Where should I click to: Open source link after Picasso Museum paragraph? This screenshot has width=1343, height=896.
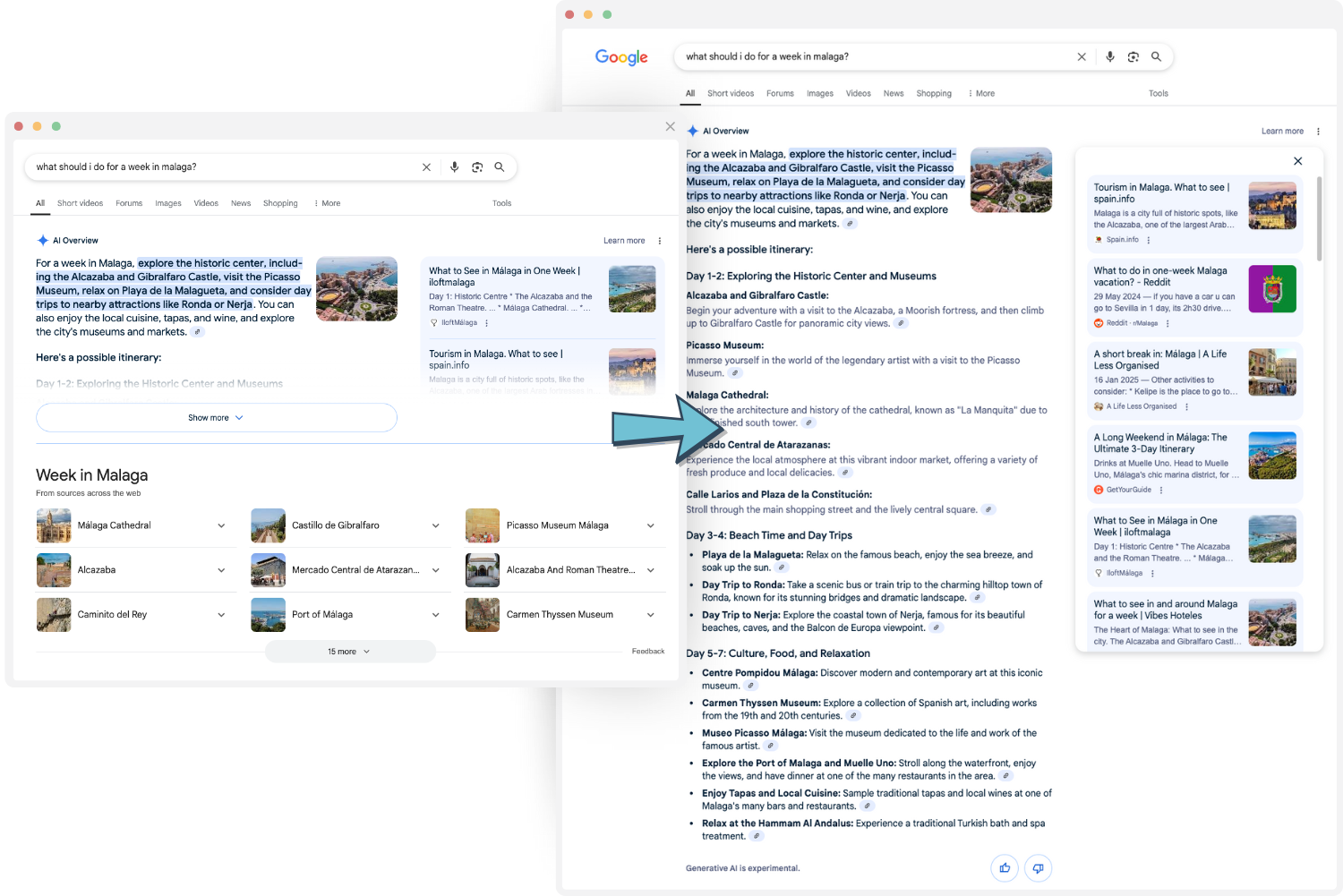click(x=735, y=373)
